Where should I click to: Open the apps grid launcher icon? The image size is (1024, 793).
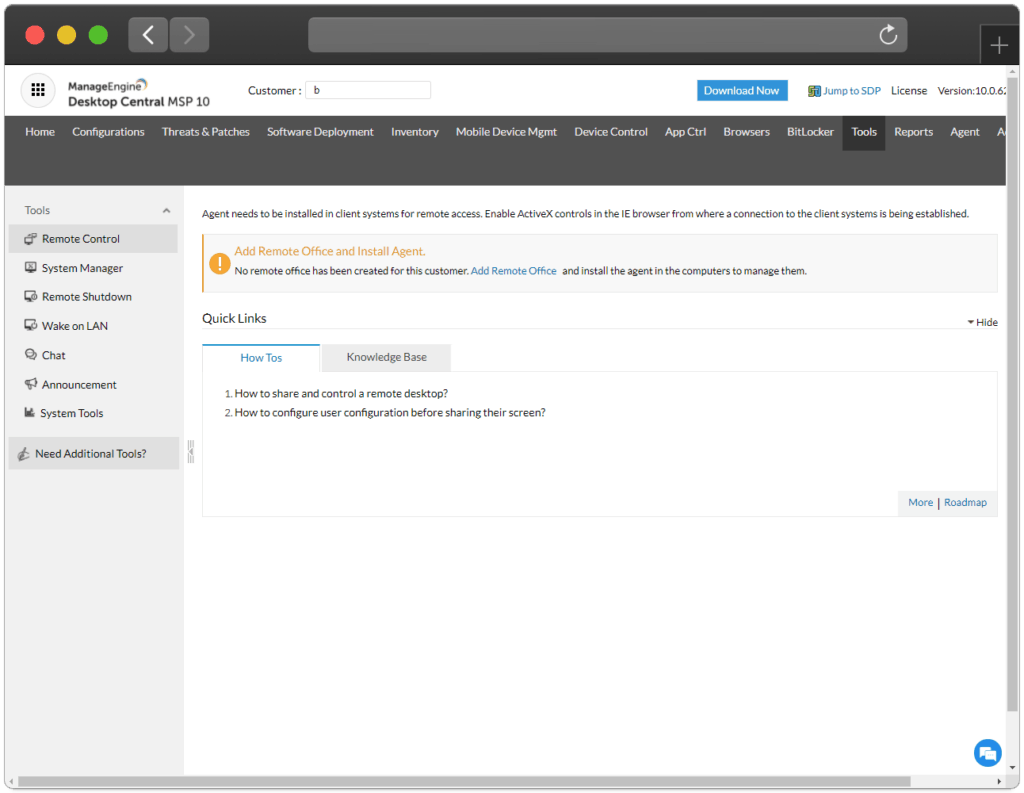click(38, 89)
